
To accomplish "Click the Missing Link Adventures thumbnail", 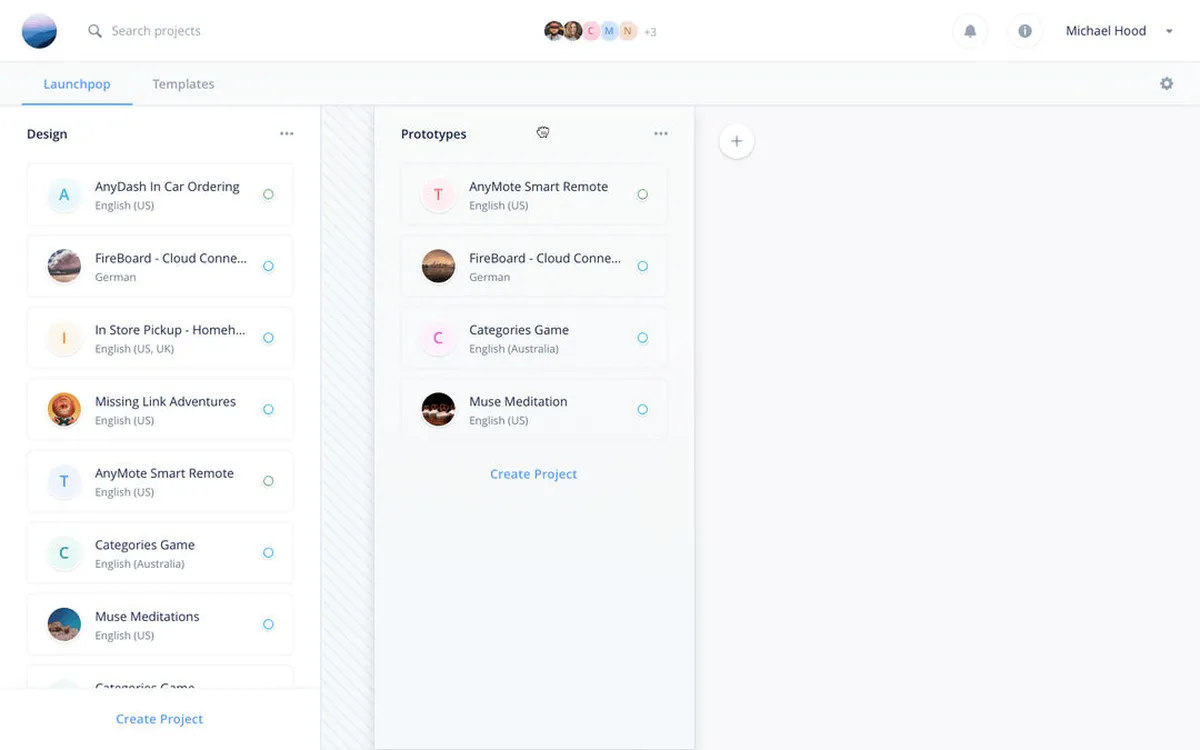I will click(x=64, y=409).
